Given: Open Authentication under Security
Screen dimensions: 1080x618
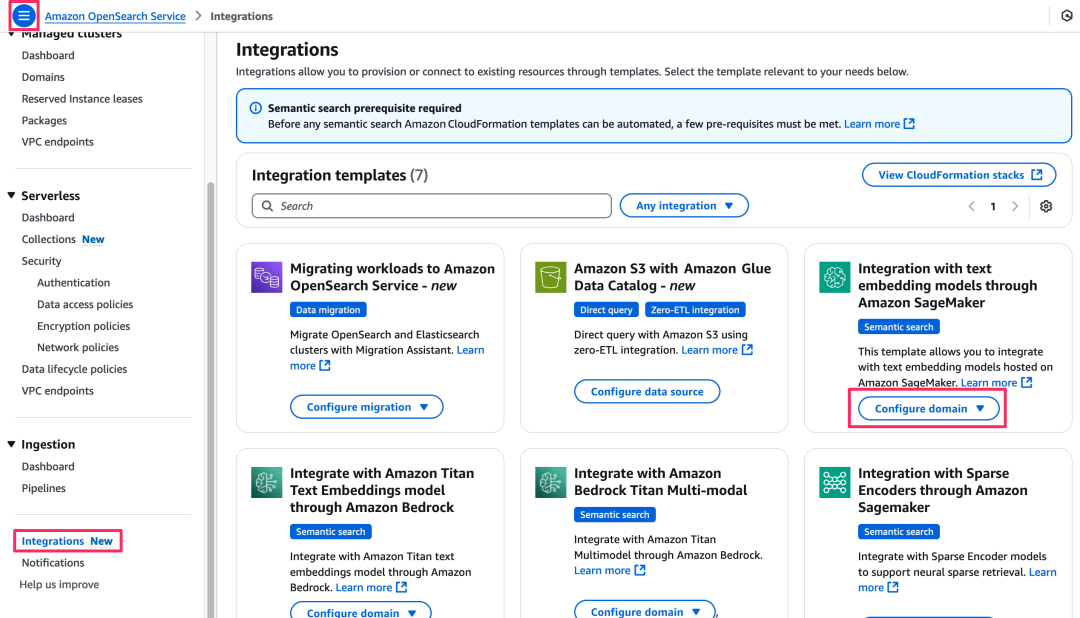Looking at the screenshot, I should (73, 282).
